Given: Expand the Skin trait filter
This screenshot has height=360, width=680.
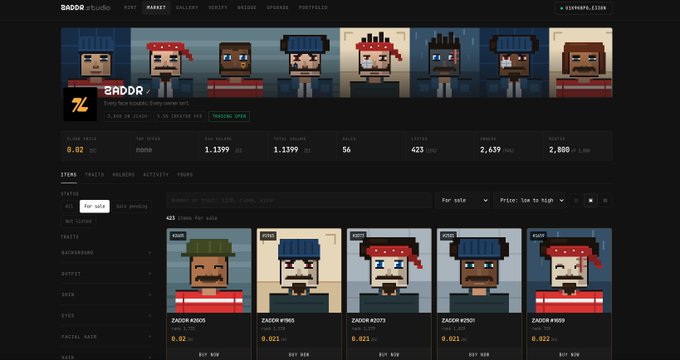Looking at the screenshot, I should (106, 295).
